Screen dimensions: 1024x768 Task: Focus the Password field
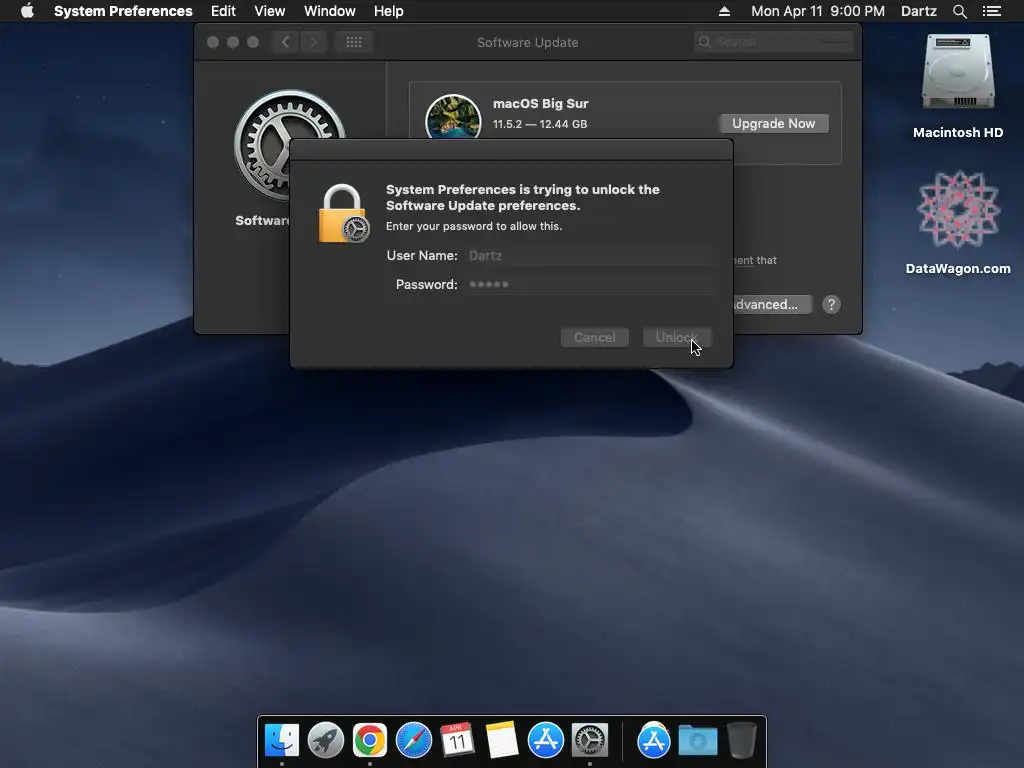588,284
